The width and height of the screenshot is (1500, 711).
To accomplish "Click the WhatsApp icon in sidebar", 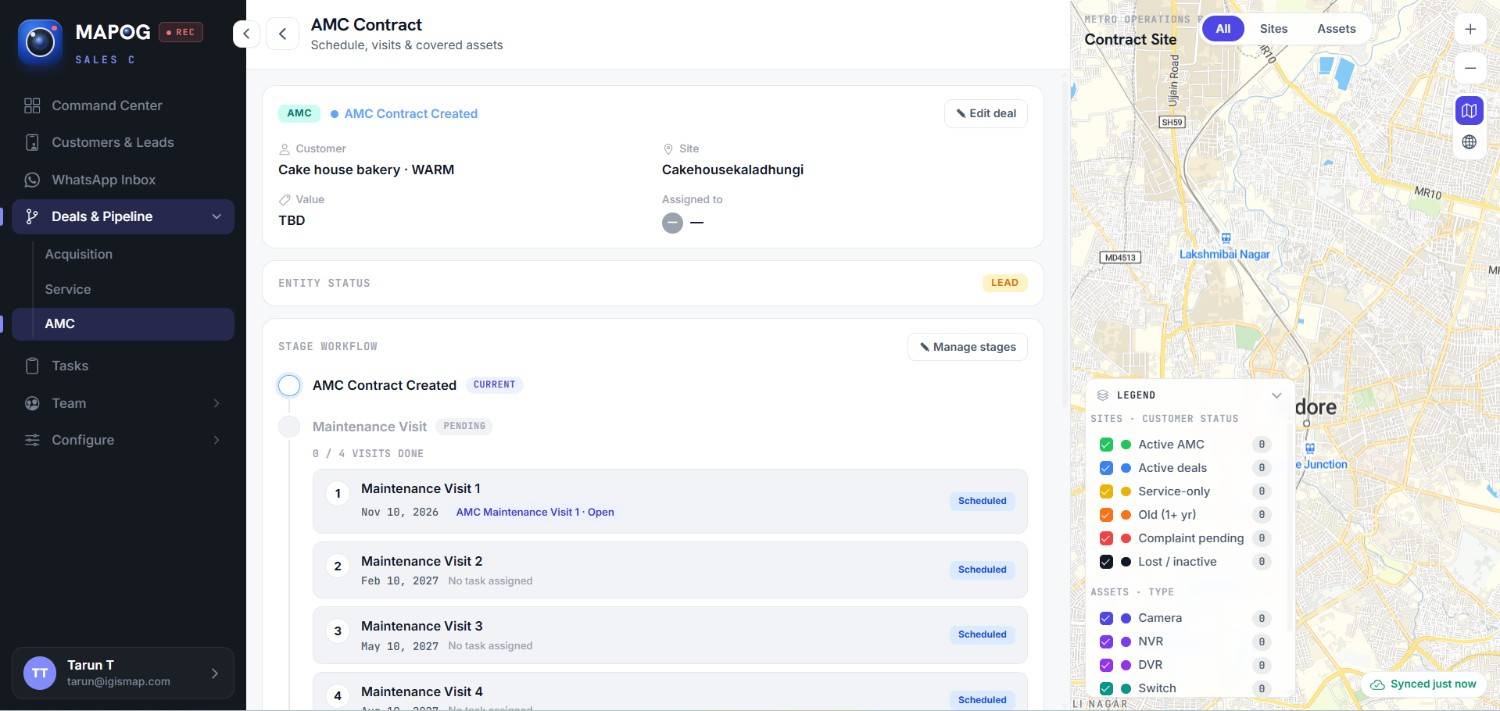I will (x=32, y=180).
